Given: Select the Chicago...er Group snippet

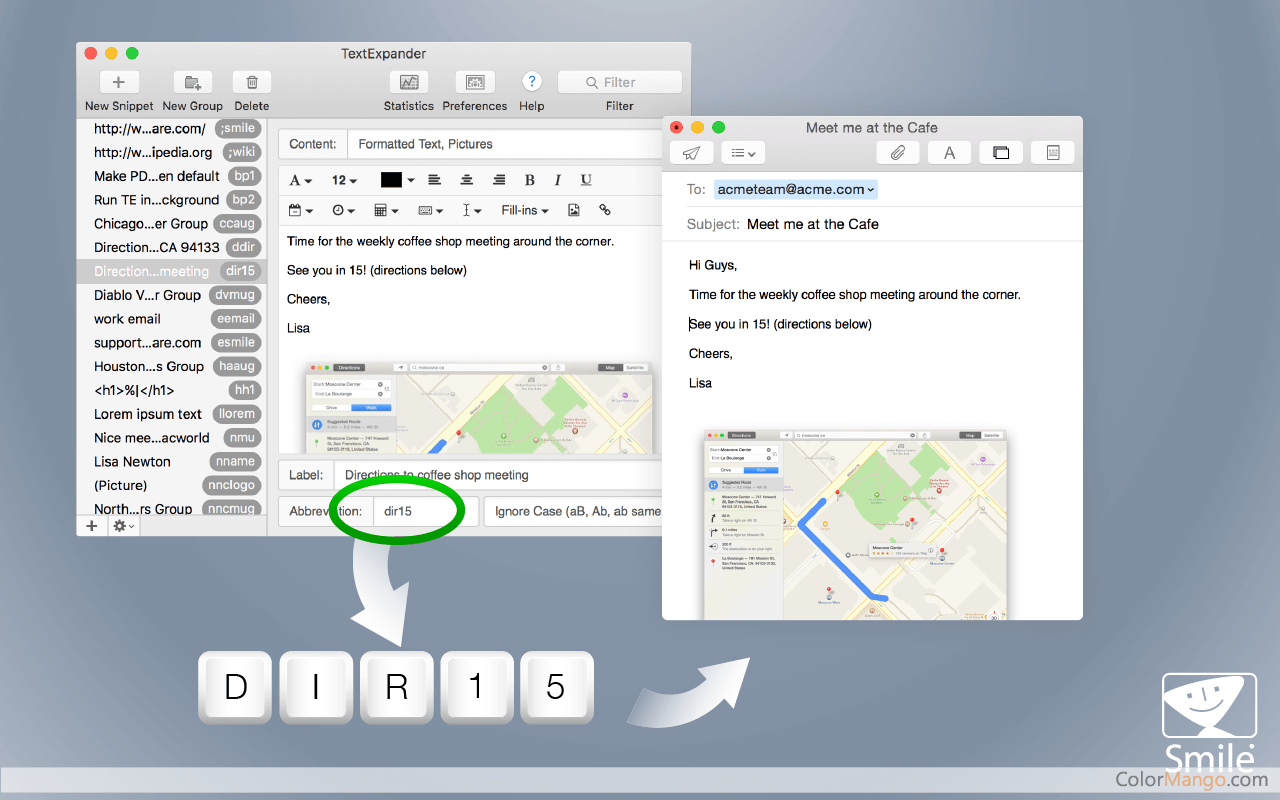Looking at the screenshot, I should tap(171, 224).
